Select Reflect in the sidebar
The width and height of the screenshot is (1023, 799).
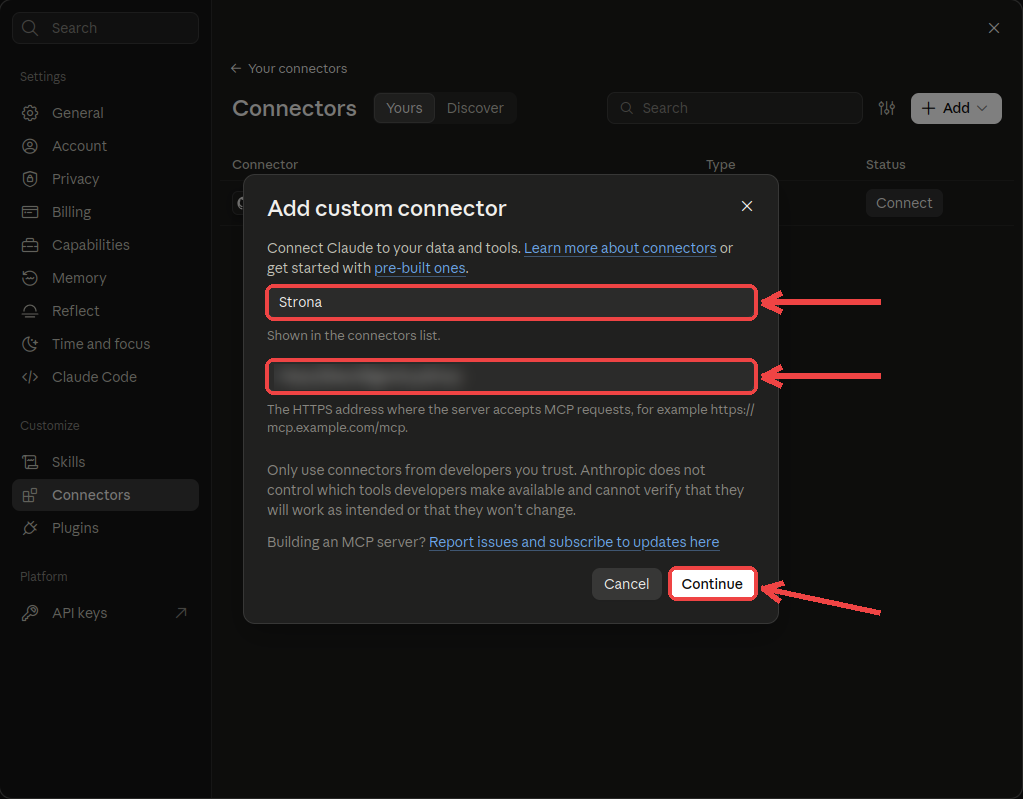coord(106,311)
